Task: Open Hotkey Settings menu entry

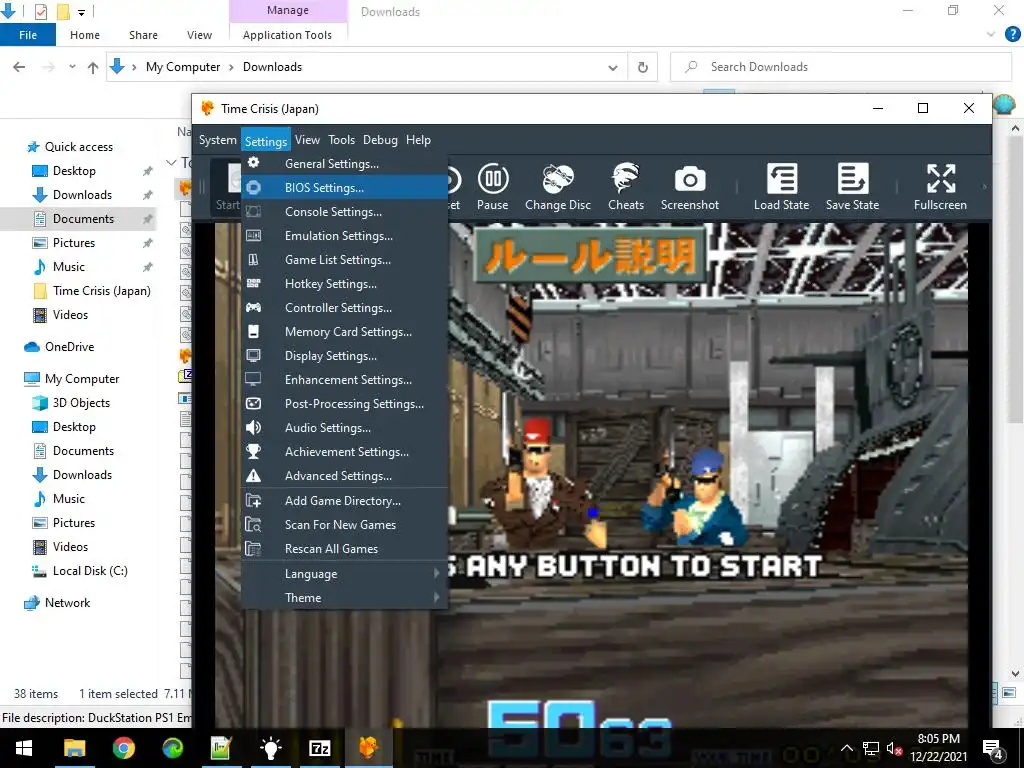Action: [345, 284]
